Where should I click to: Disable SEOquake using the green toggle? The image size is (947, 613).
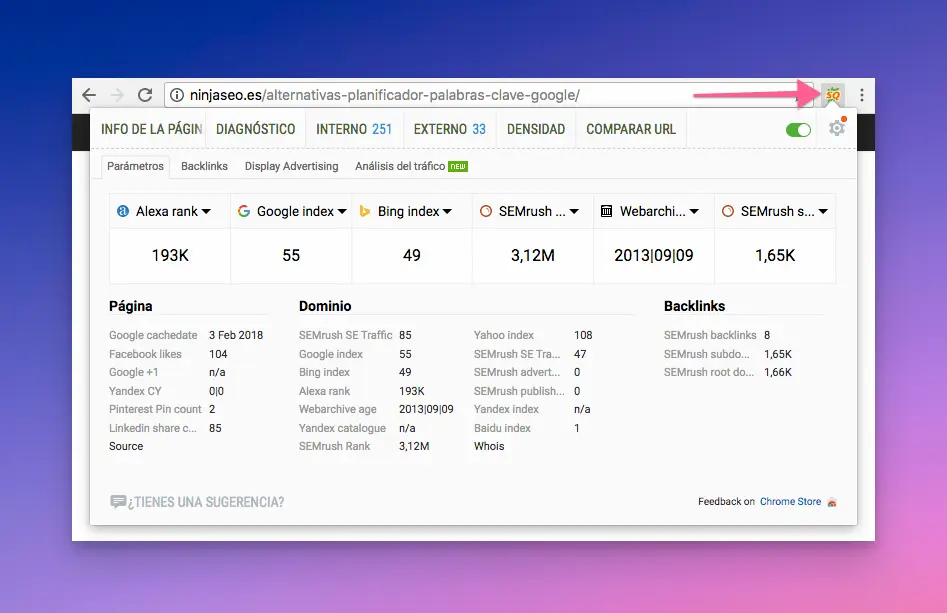(797, 129)
